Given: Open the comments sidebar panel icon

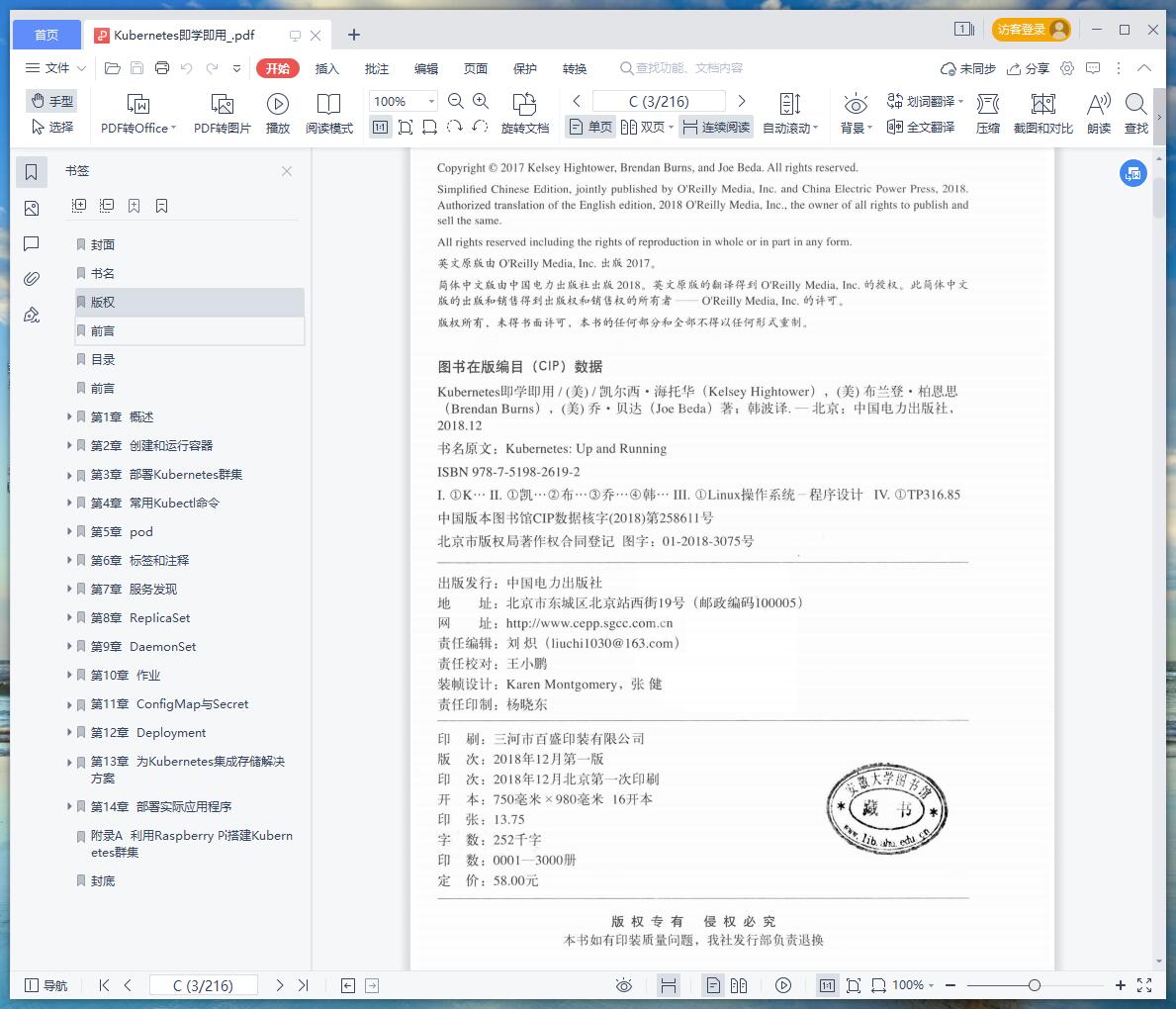Looking at the screenshot, I should click(x=32, y=243).
